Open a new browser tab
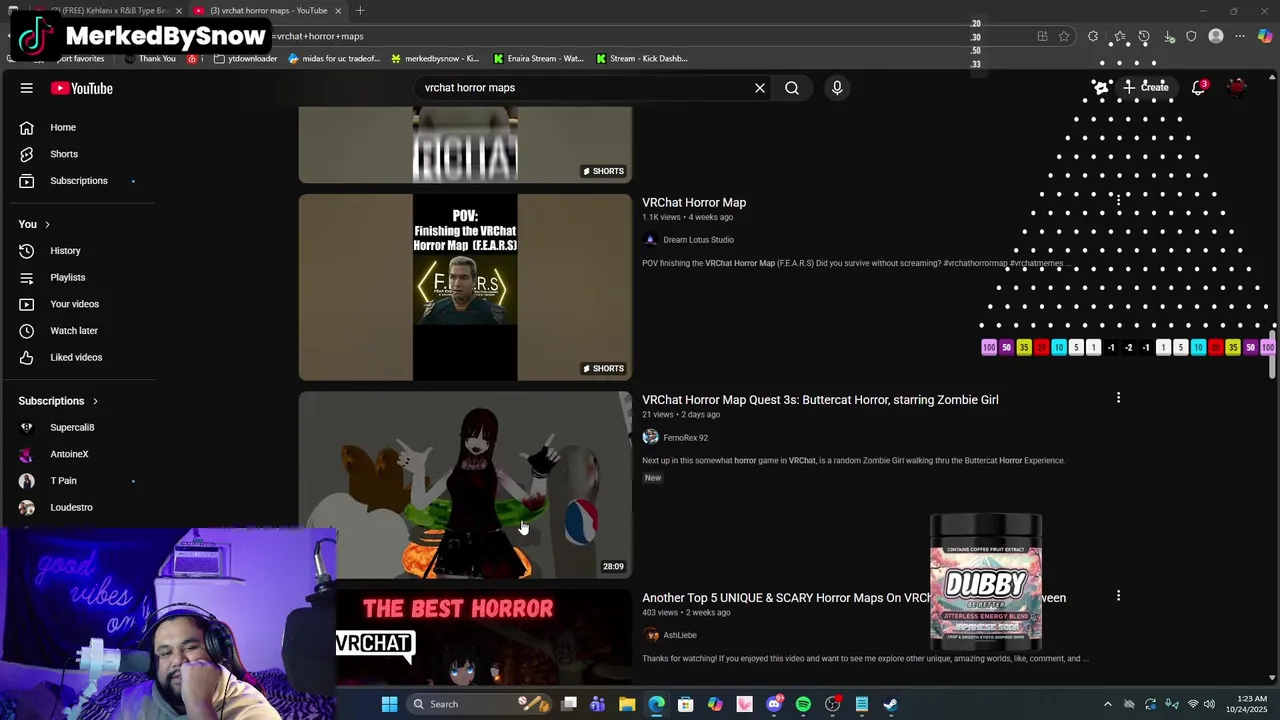1280x720 pixels. [x=360, y=11]
